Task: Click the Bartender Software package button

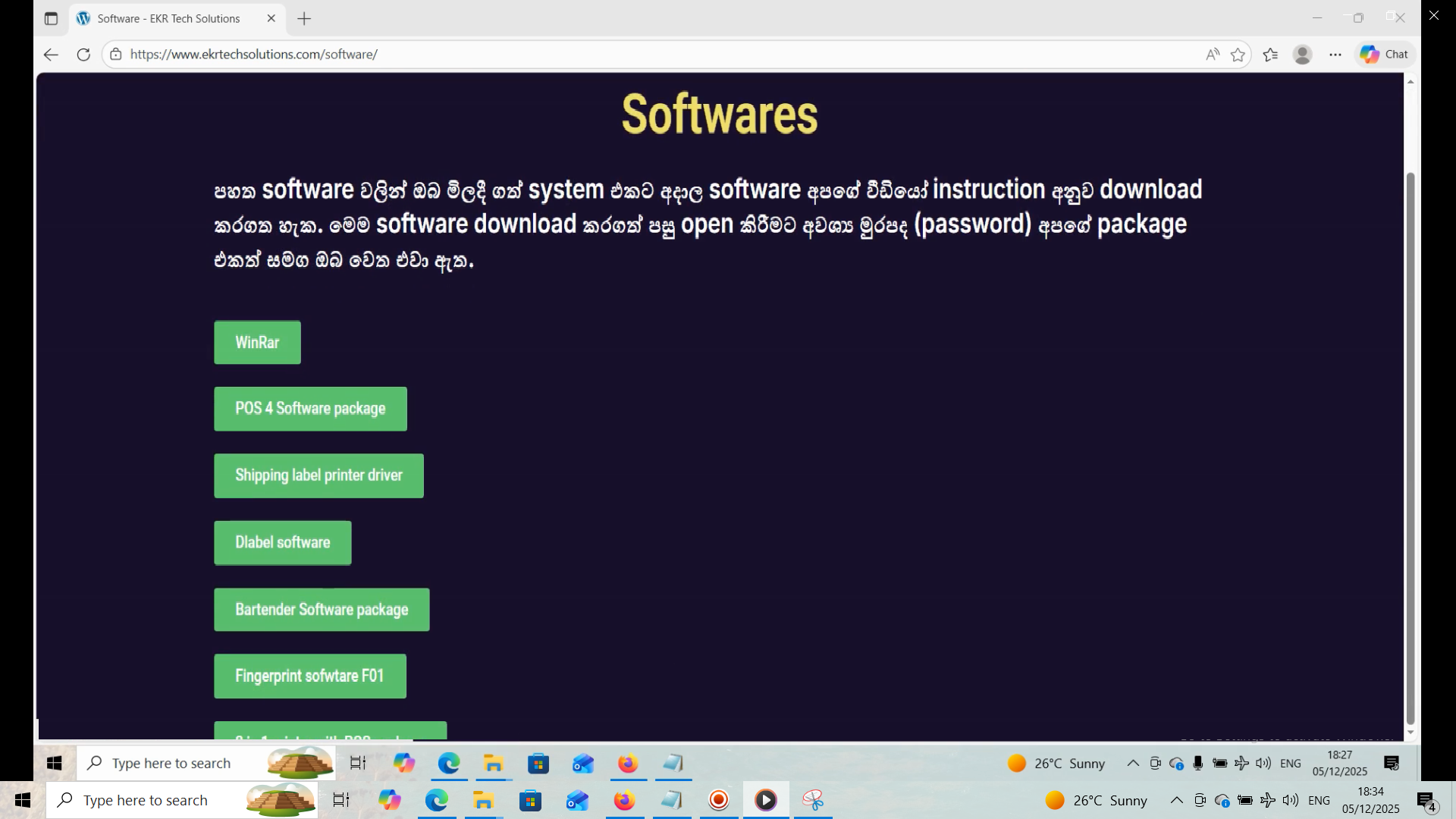Action: tap(321, 609)
